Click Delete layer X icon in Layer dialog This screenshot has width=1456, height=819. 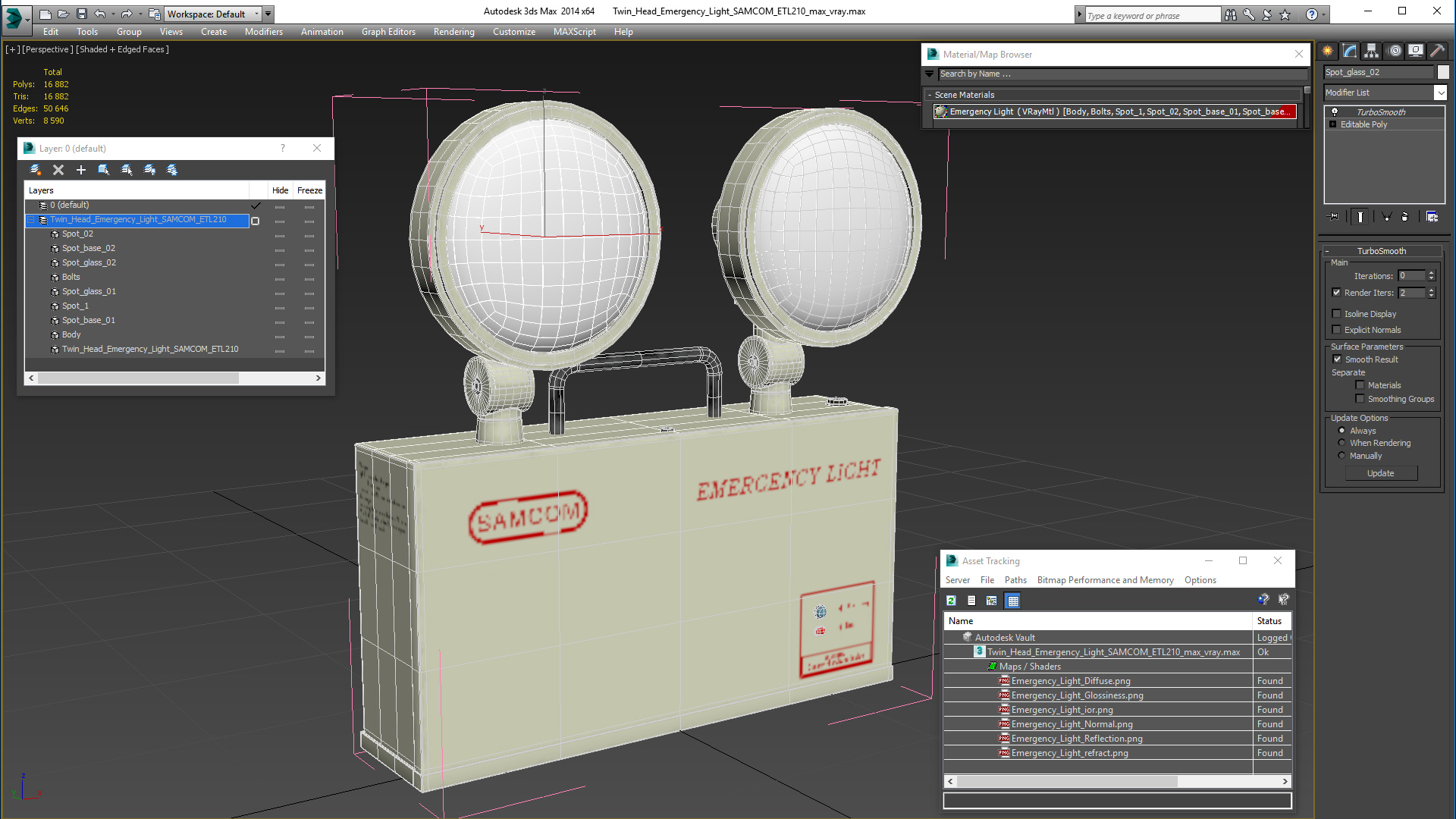point(58,170)
